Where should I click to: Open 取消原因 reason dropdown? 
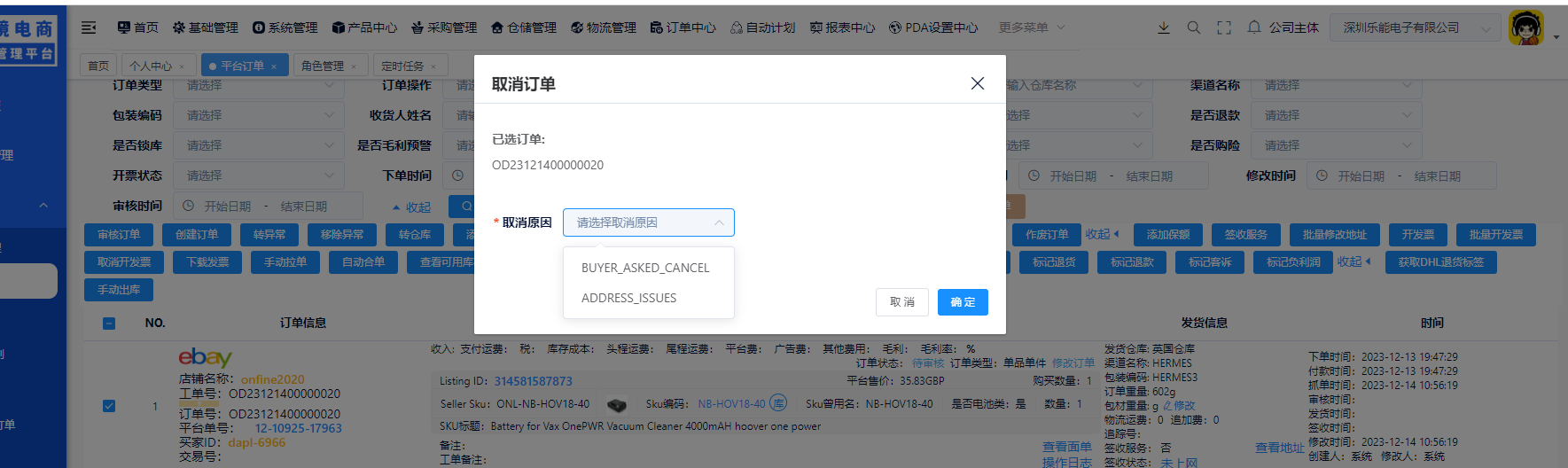[x=649, y=222]
